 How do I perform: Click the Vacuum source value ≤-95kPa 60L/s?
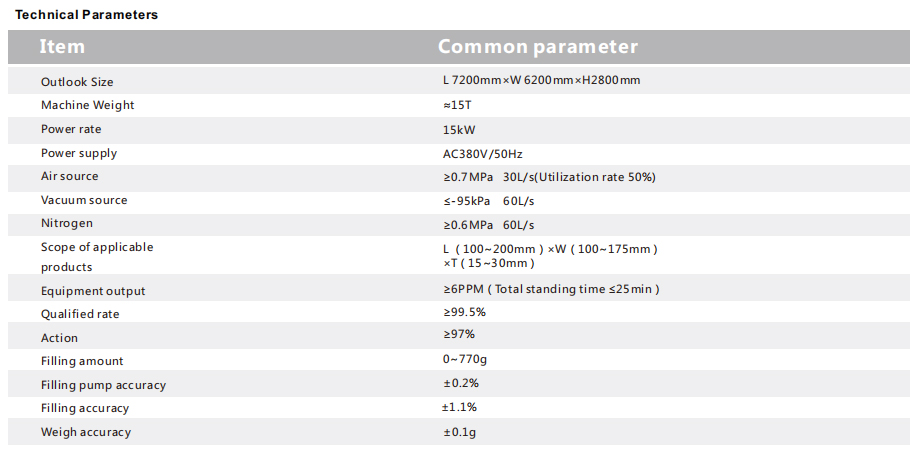point(495,201)
